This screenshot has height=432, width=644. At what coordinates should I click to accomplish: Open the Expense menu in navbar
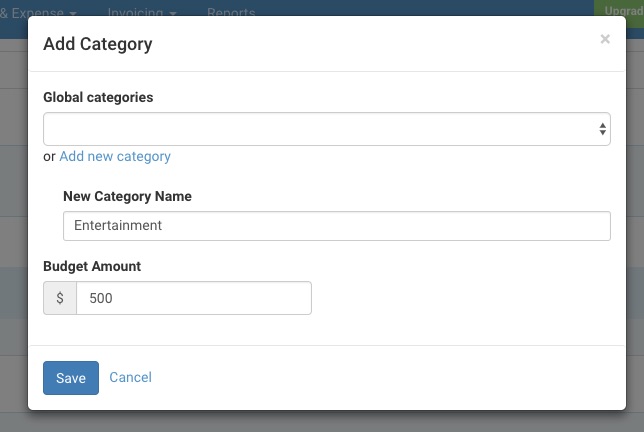coord(38,12)
